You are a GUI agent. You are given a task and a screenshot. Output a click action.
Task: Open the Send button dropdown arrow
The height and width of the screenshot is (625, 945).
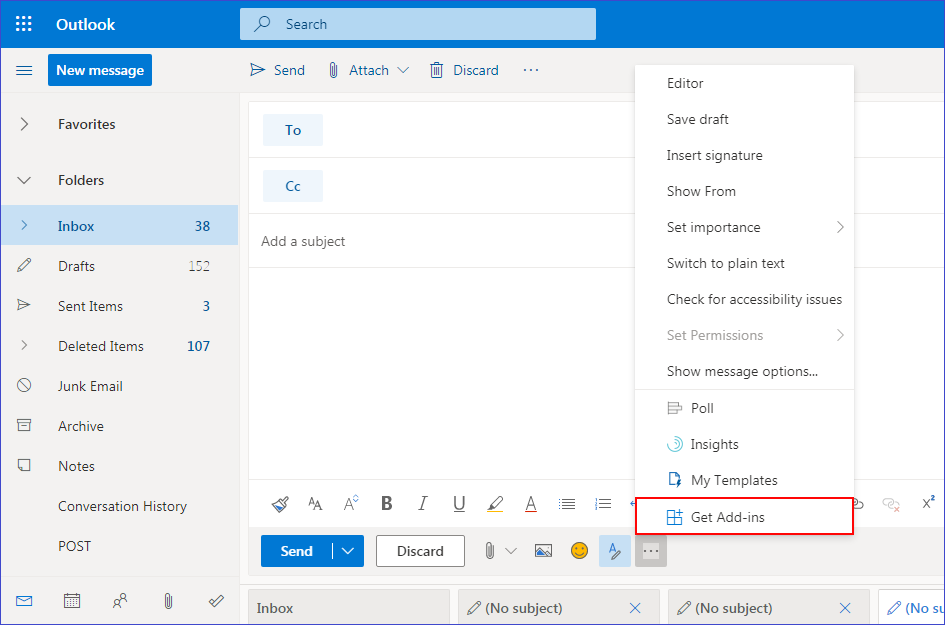pyautogui.click(x=348, y=551)
